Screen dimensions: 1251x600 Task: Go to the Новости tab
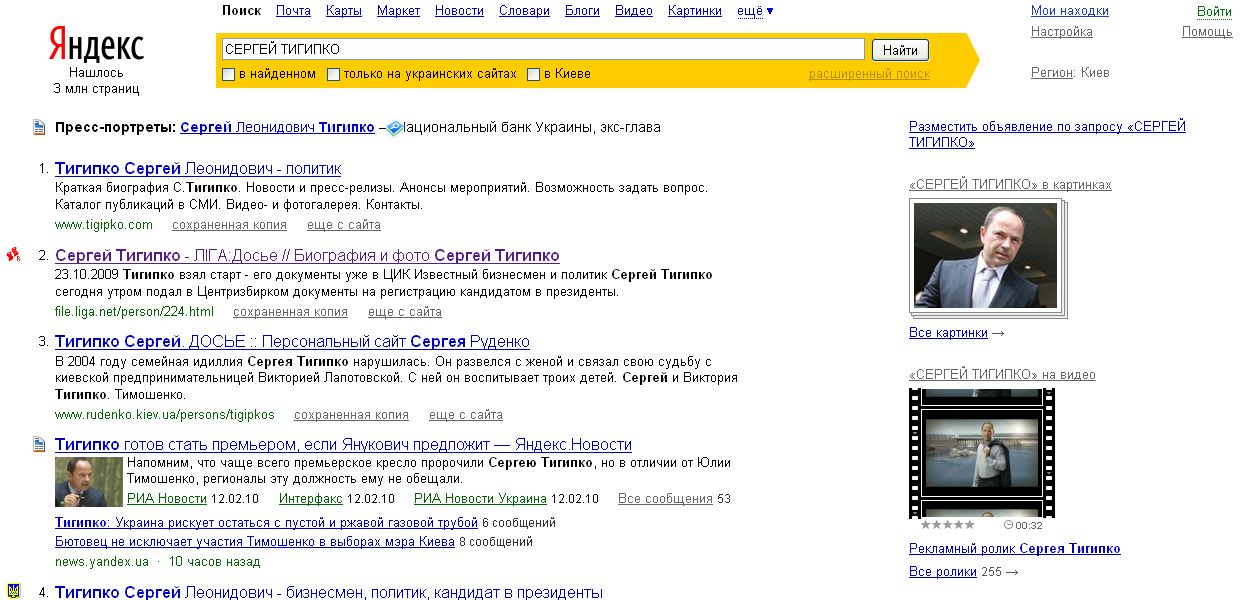coord(459,11)
